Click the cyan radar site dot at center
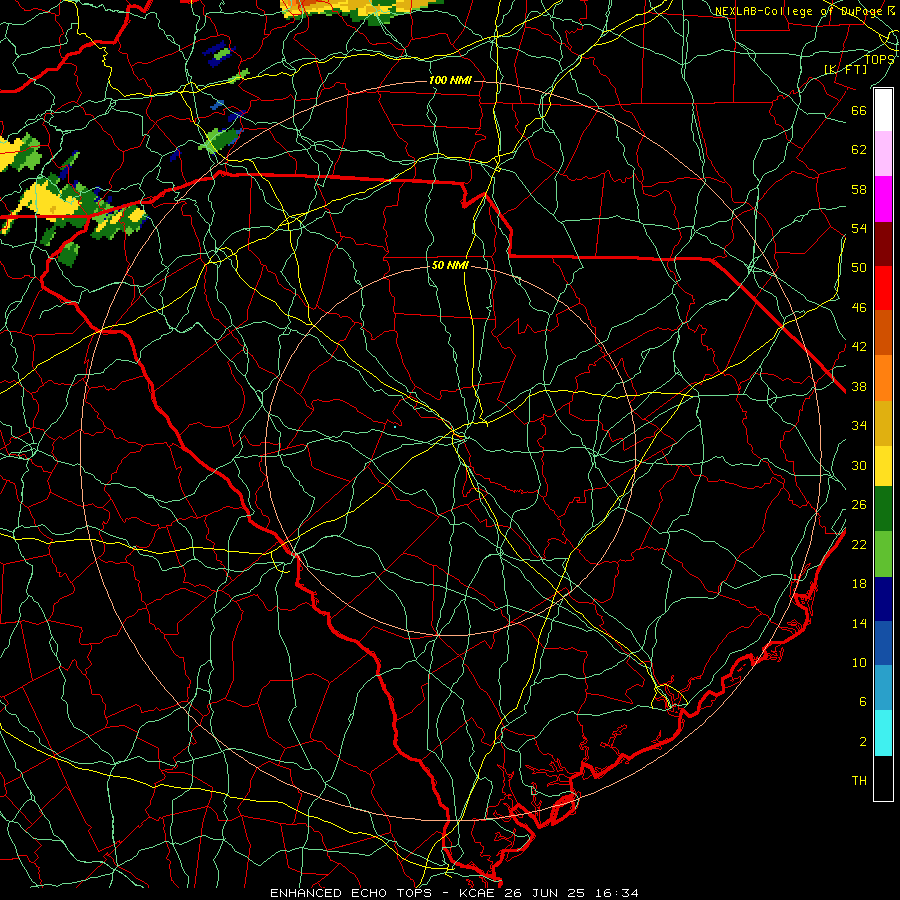The width and height of the screenshot is (900, 900). (395, 426)
